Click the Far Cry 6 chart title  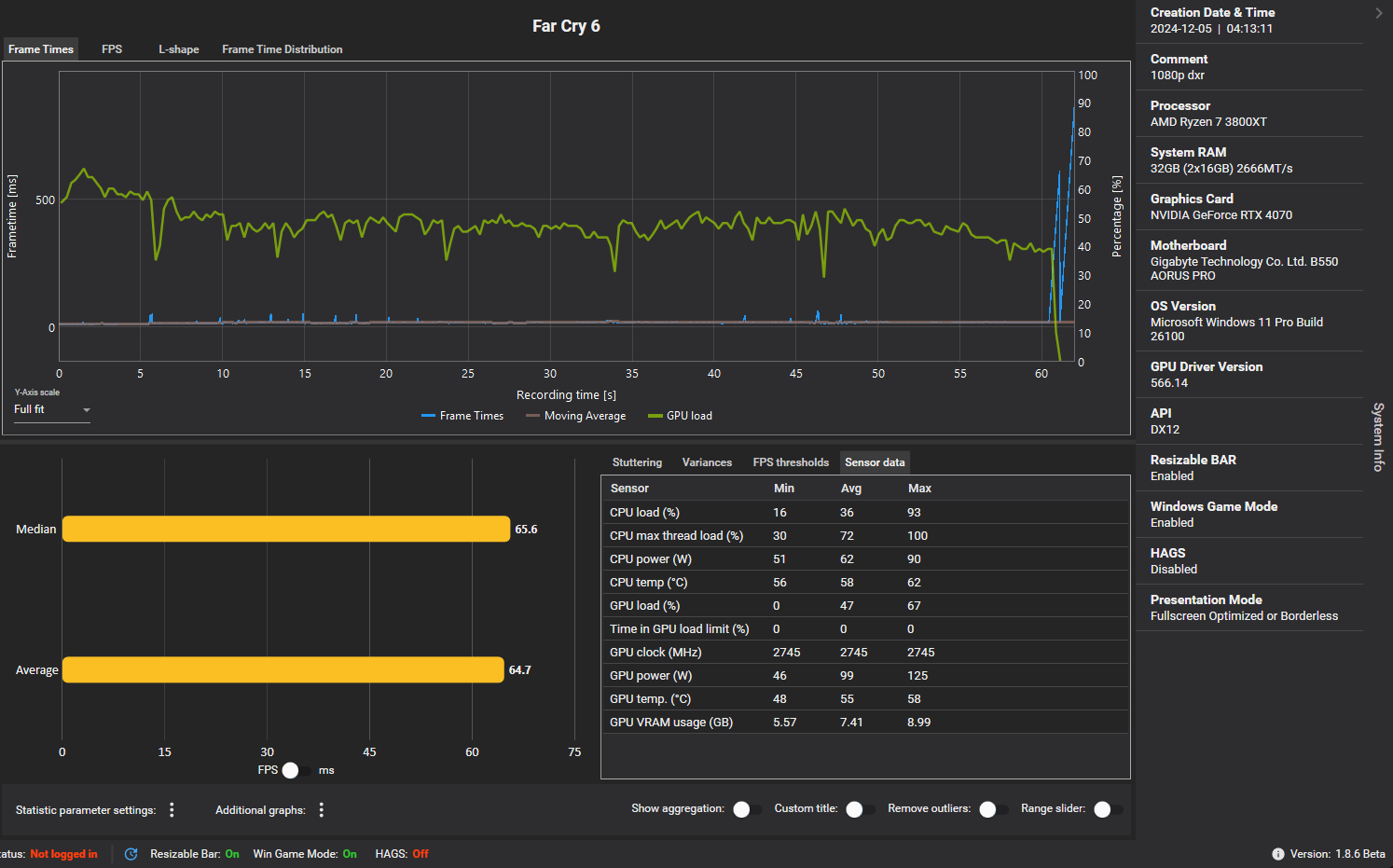point(566,26)
